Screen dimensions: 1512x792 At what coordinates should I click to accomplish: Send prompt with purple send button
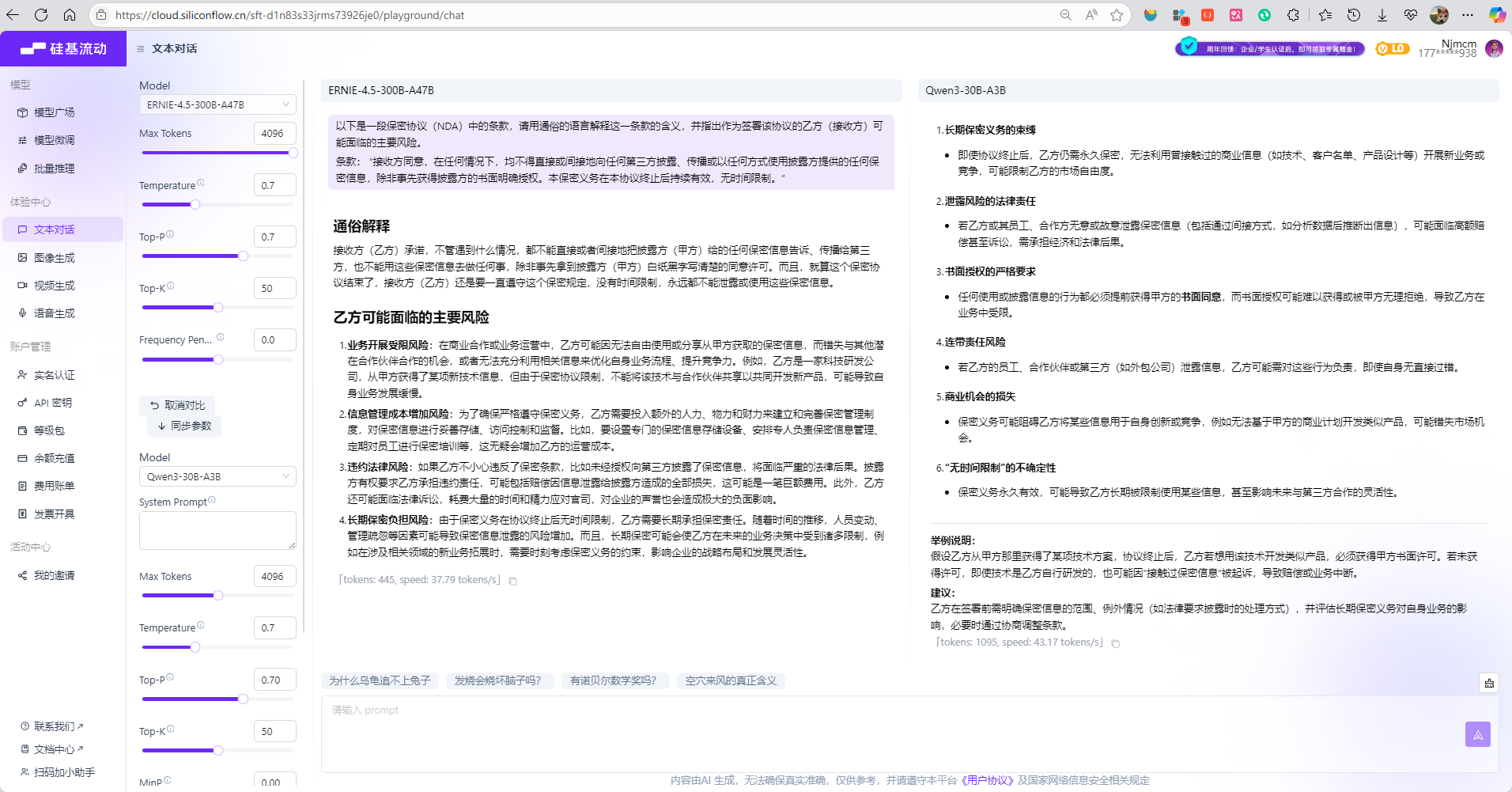1478,734
